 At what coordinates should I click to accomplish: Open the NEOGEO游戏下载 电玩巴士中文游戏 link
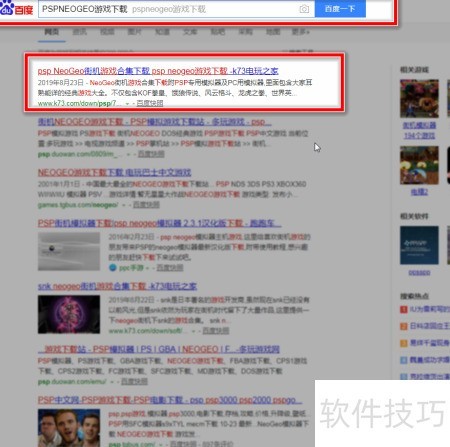tap(114, 172)
